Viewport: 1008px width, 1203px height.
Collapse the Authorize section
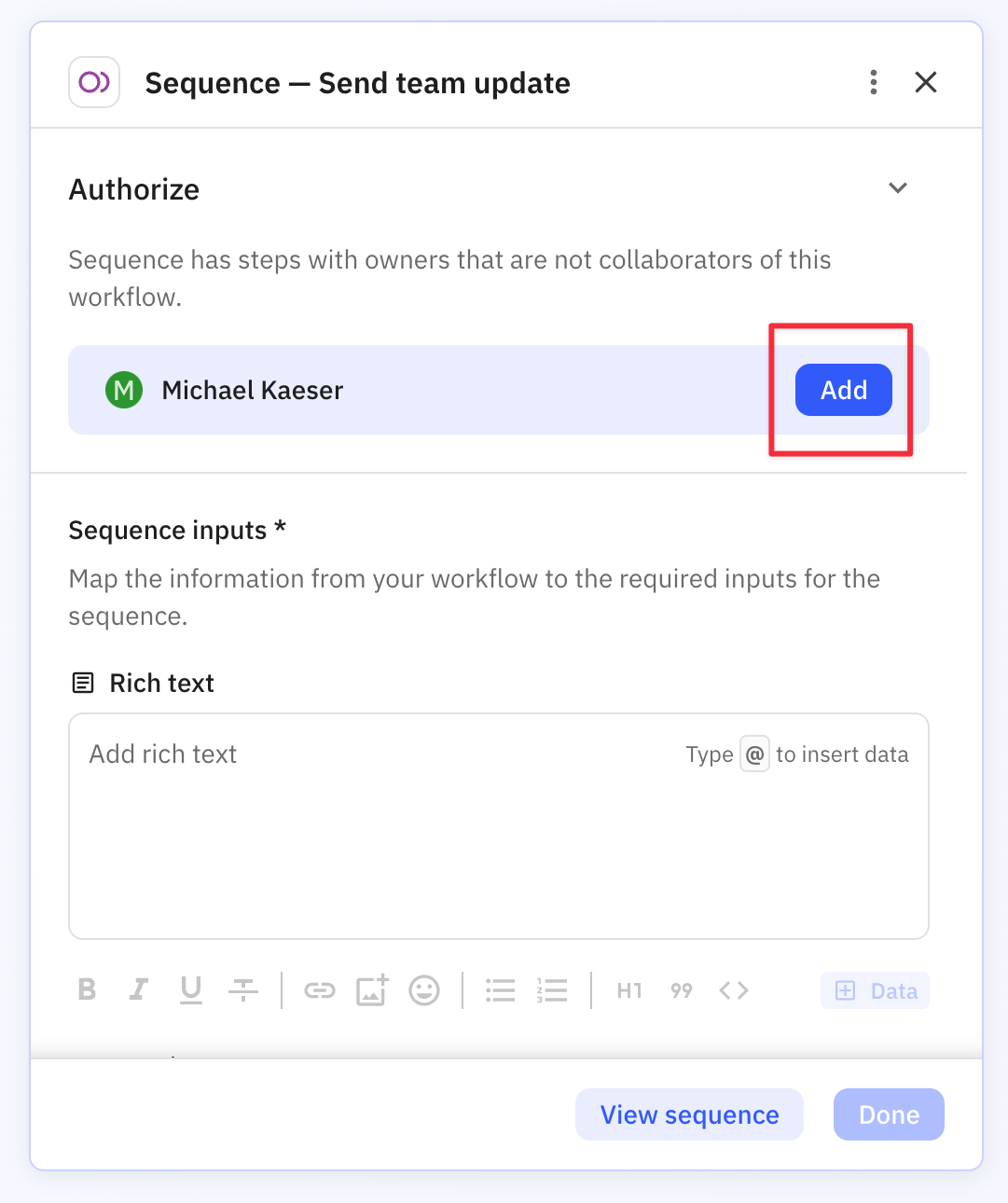coord(898,188)
